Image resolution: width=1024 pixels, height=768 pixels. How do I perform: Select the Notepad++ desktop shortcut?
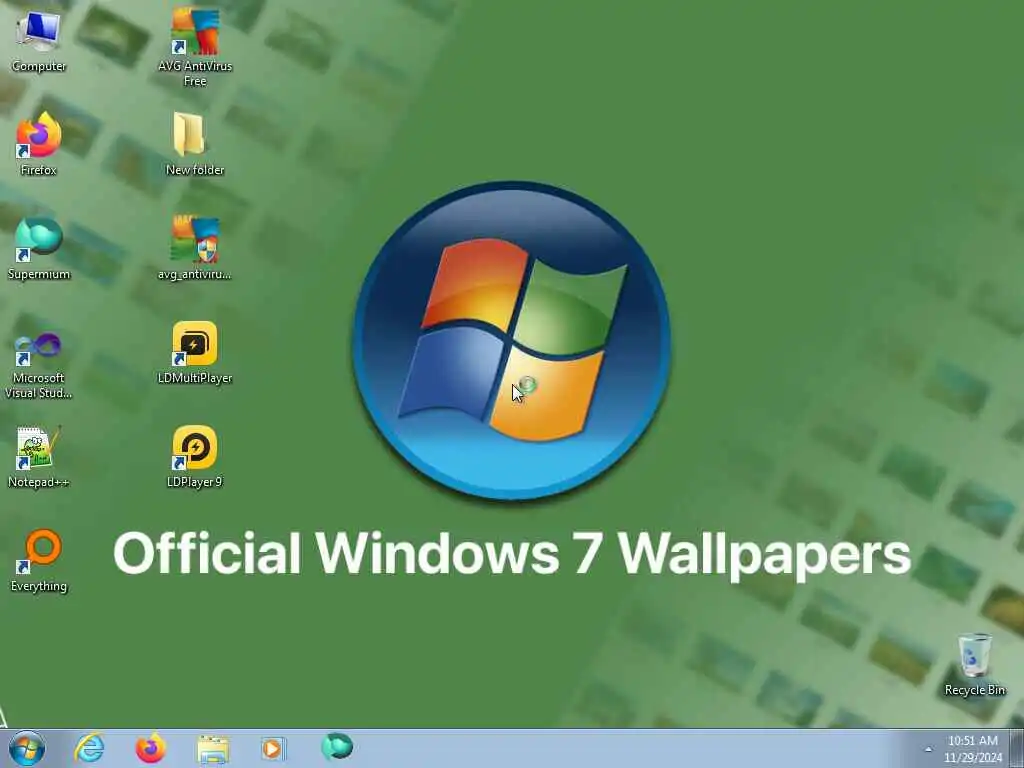click(39, 457)
